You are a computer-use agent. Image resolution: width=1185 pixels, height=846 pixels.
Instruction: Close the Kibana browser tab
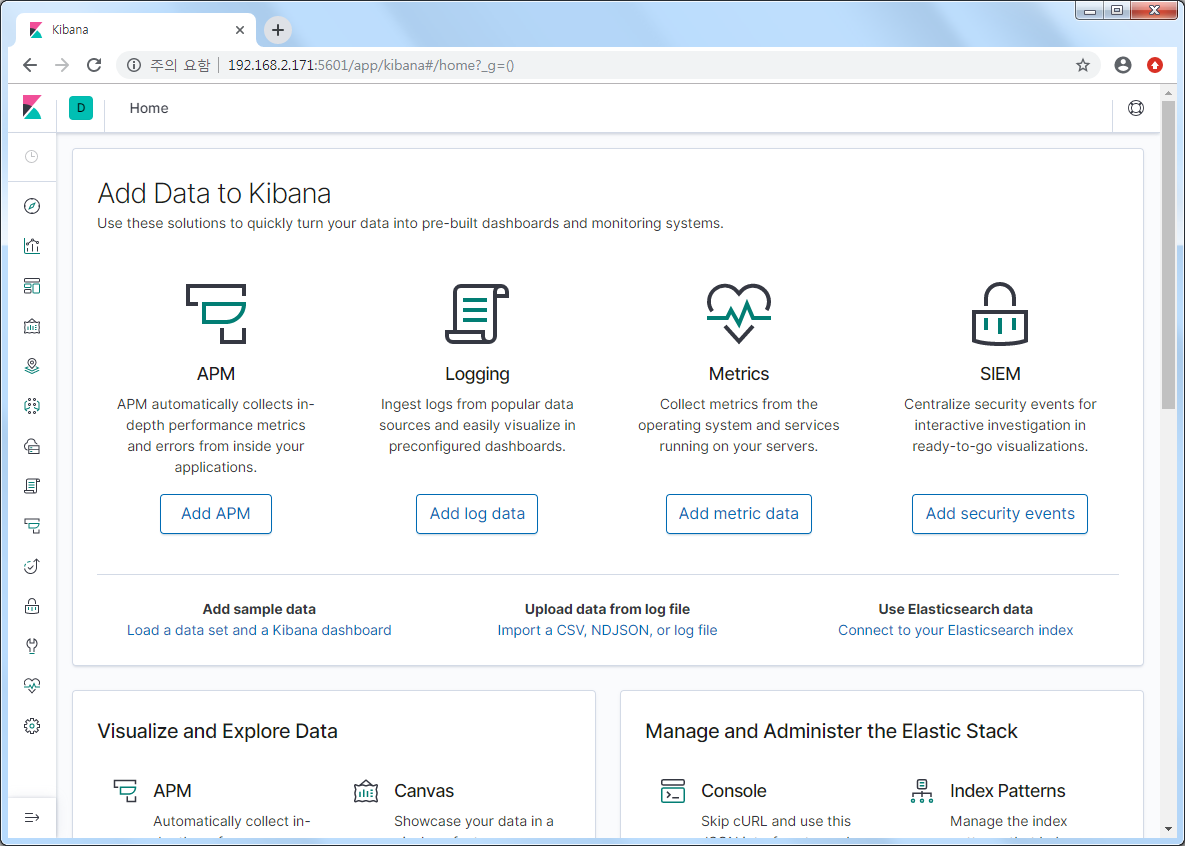(x=240, y=30)
